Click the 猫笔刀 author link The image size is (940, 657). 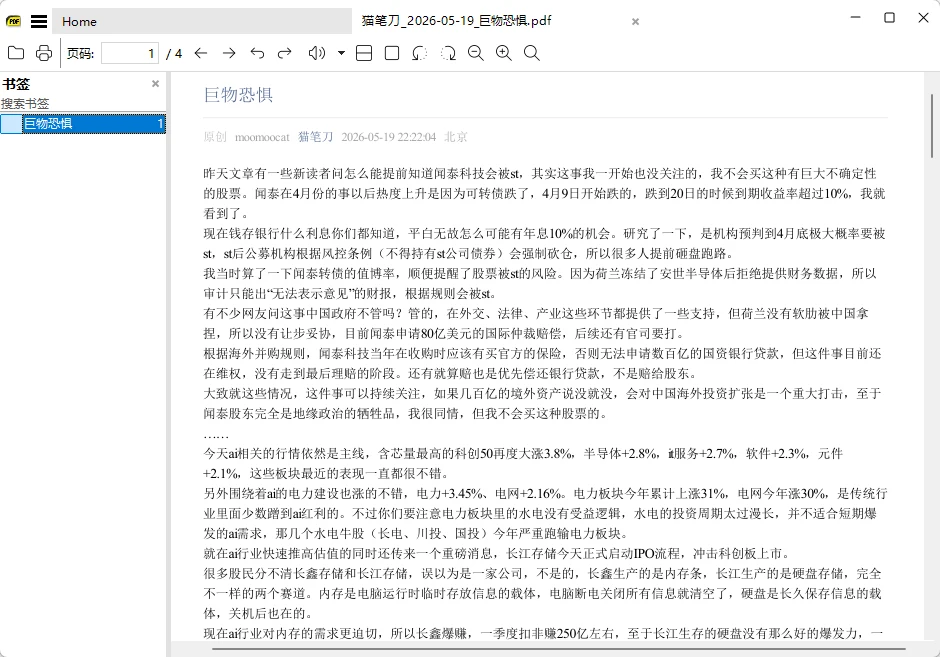tap(315, 137)
